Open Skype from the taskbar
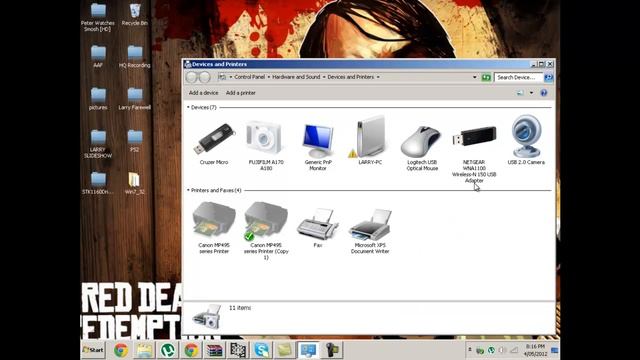 261,350
